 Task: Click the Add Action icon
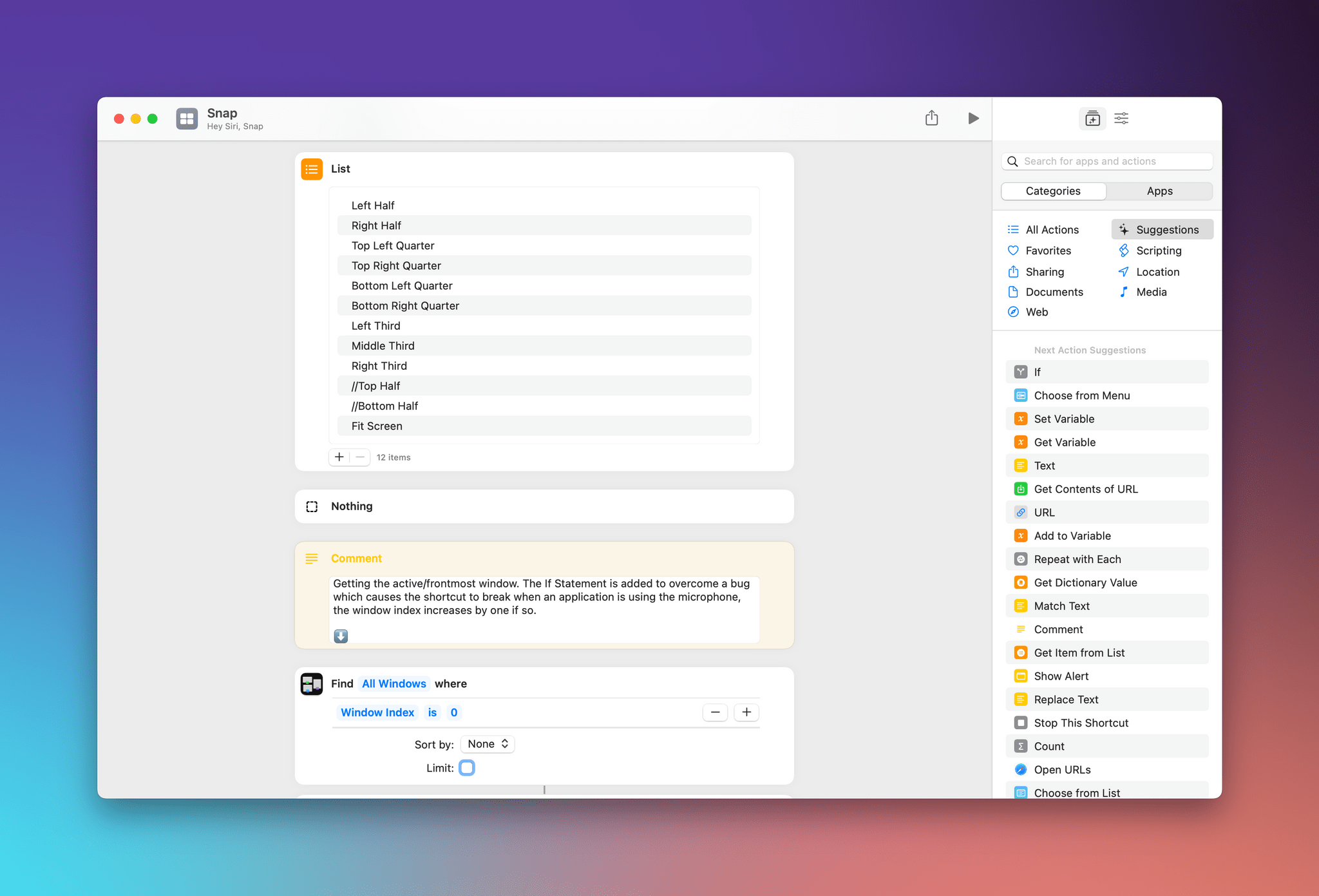pyautogui.click(x=1092, y=118)
